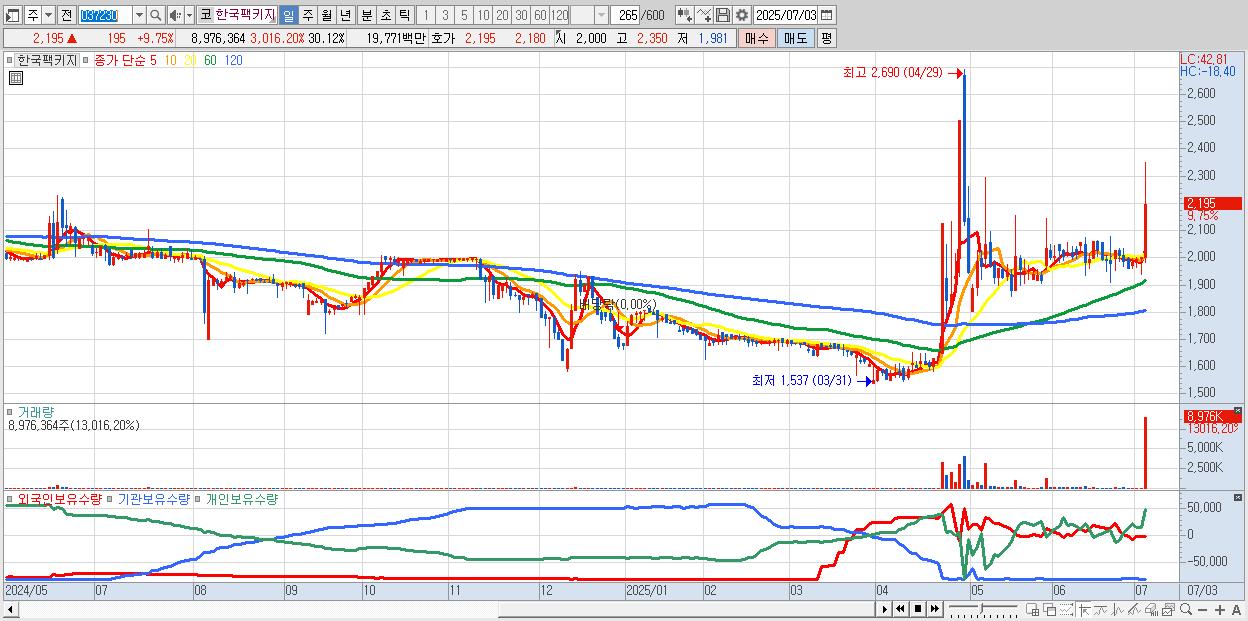Click the playback speed slider
Image resolution: width=1248 pixels, height=621 pixels.
(x=984, y=609)
